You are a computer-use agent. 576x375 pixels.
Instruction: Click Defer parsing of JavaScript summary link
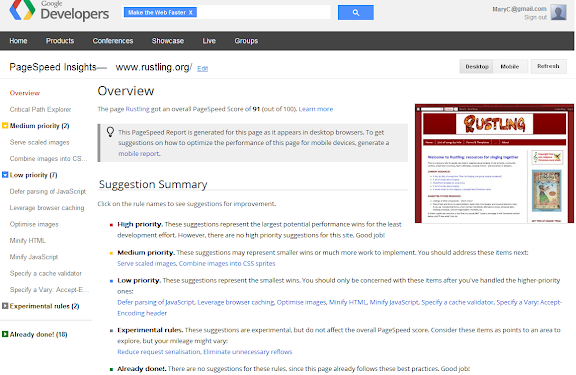pos(156,302)
